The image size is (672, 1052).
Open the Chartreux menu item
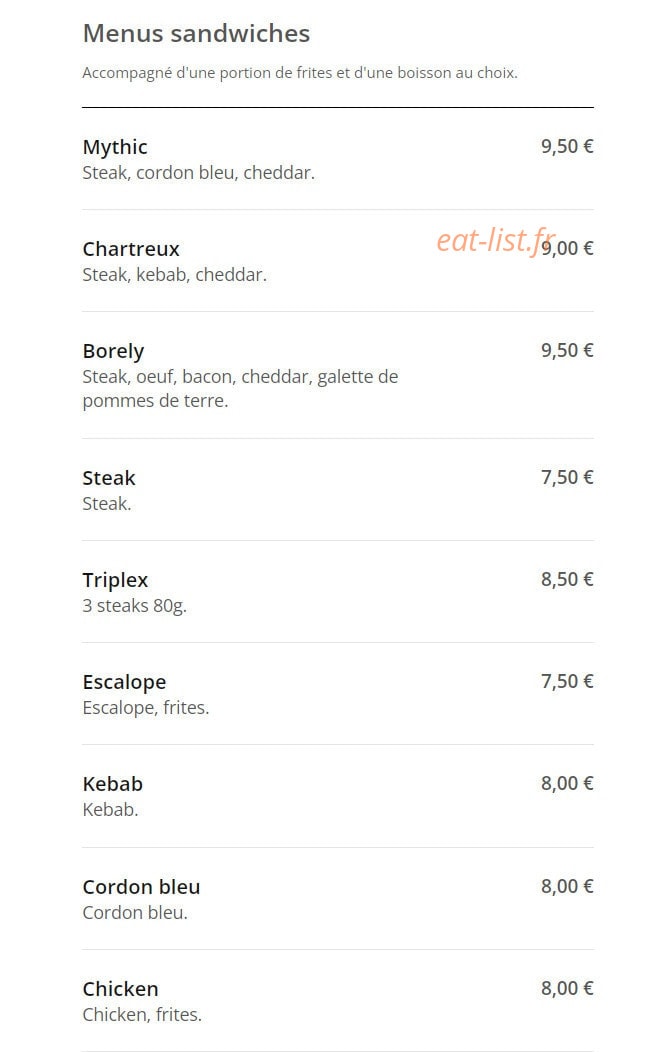337,261
